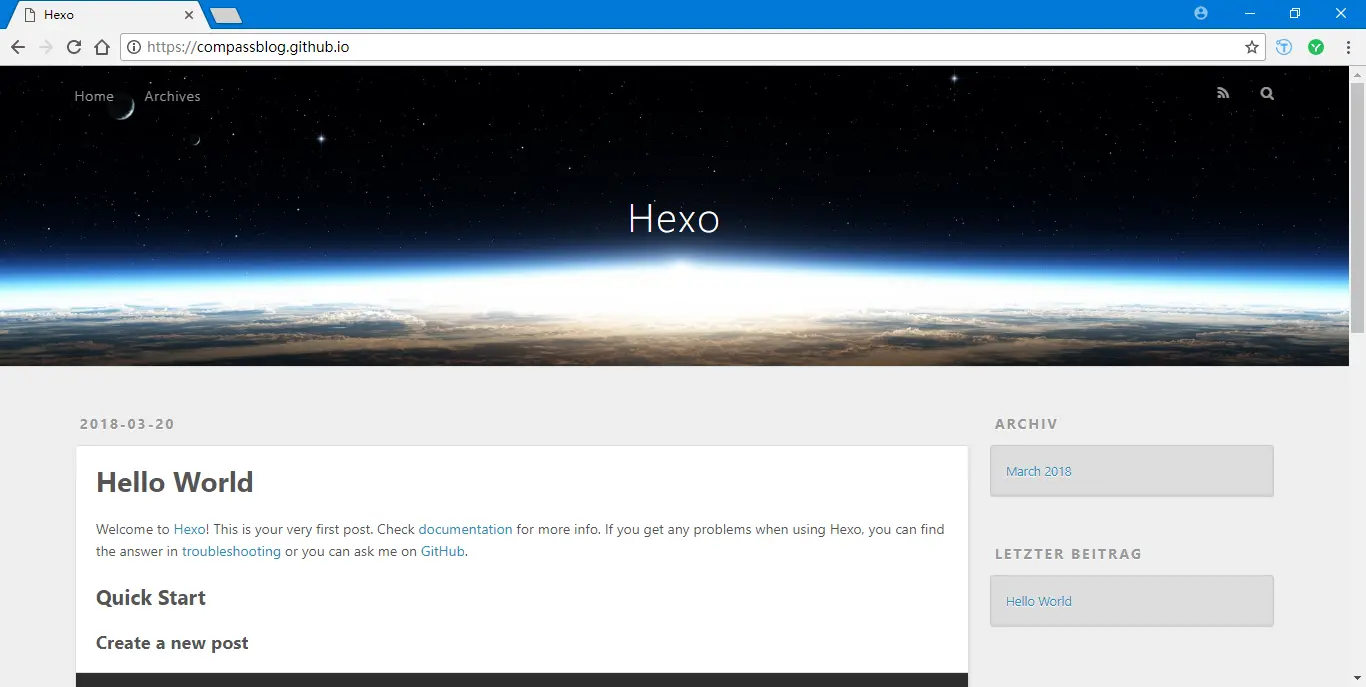The height and width of the screenshot is (687, 1366).
Task: Follow the GitHub link
Action: pos(442,551)
